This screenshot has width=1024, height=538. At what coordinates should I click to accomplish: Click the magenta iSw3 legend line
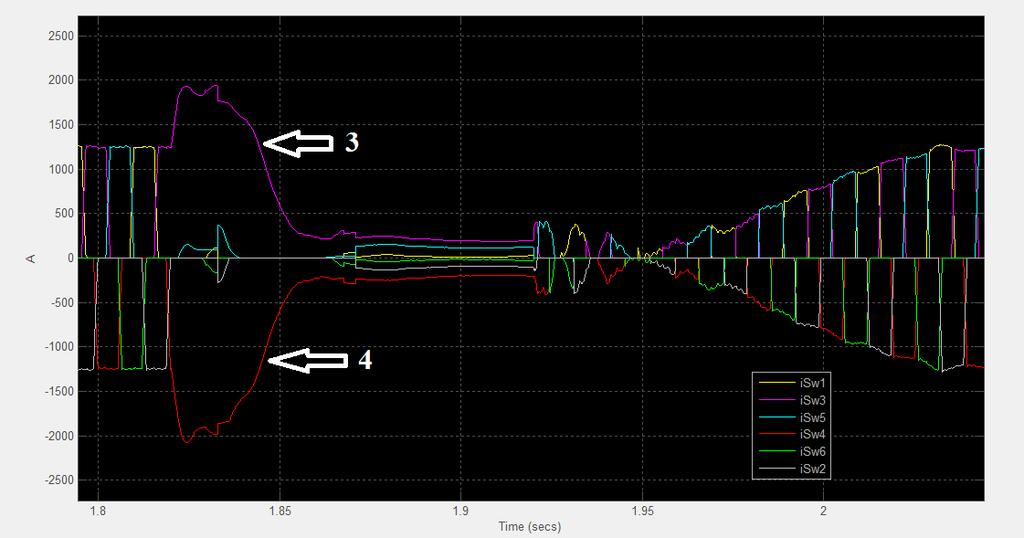776,400
